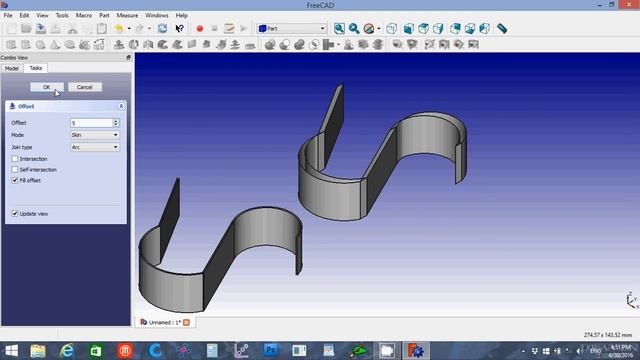
Task: Collapse the Offset task panel
Action: 121,106
